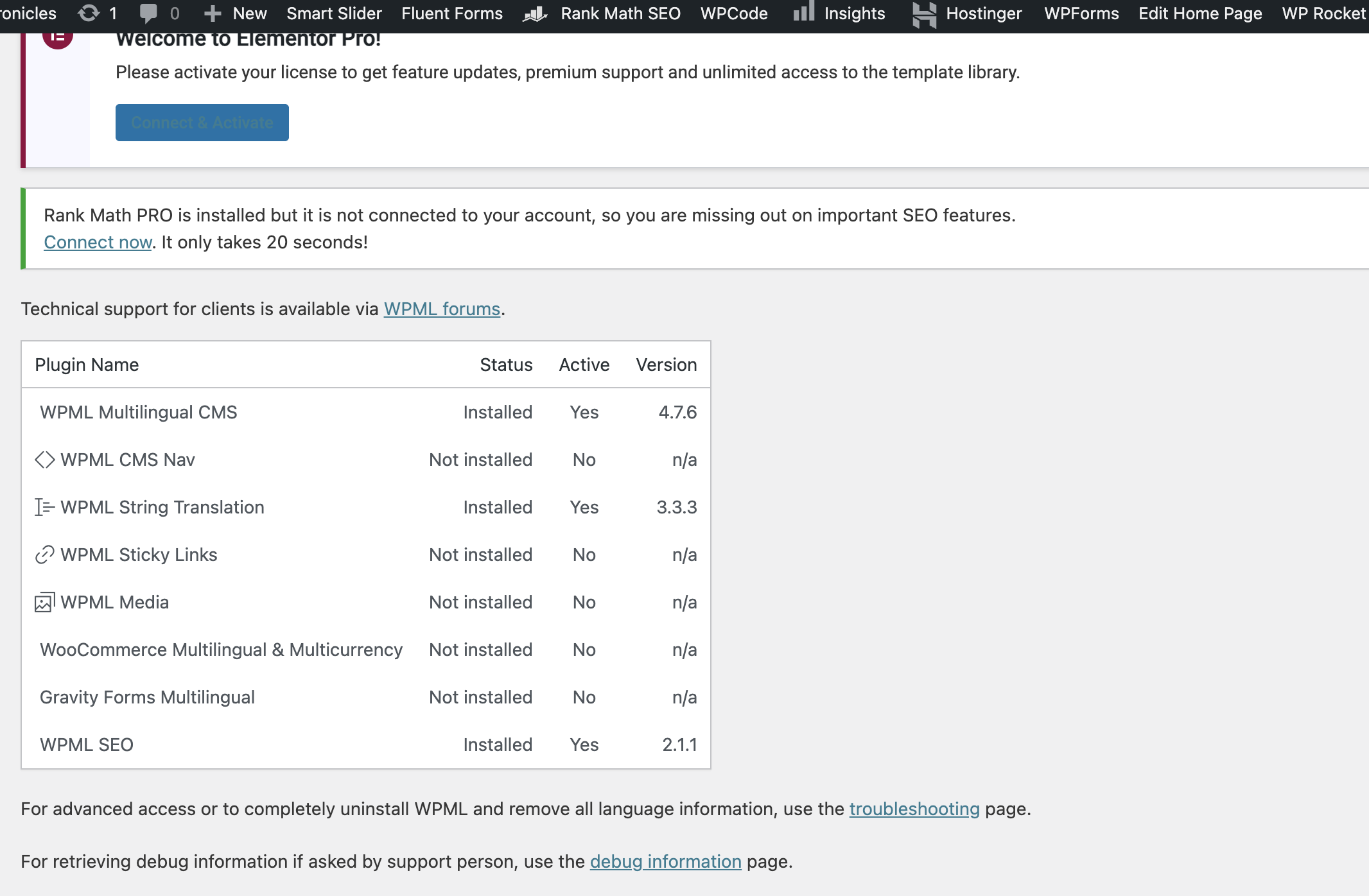1369x896 pixels.
Task: Click Installed status for WPML SEO
Action: point(498,745)
